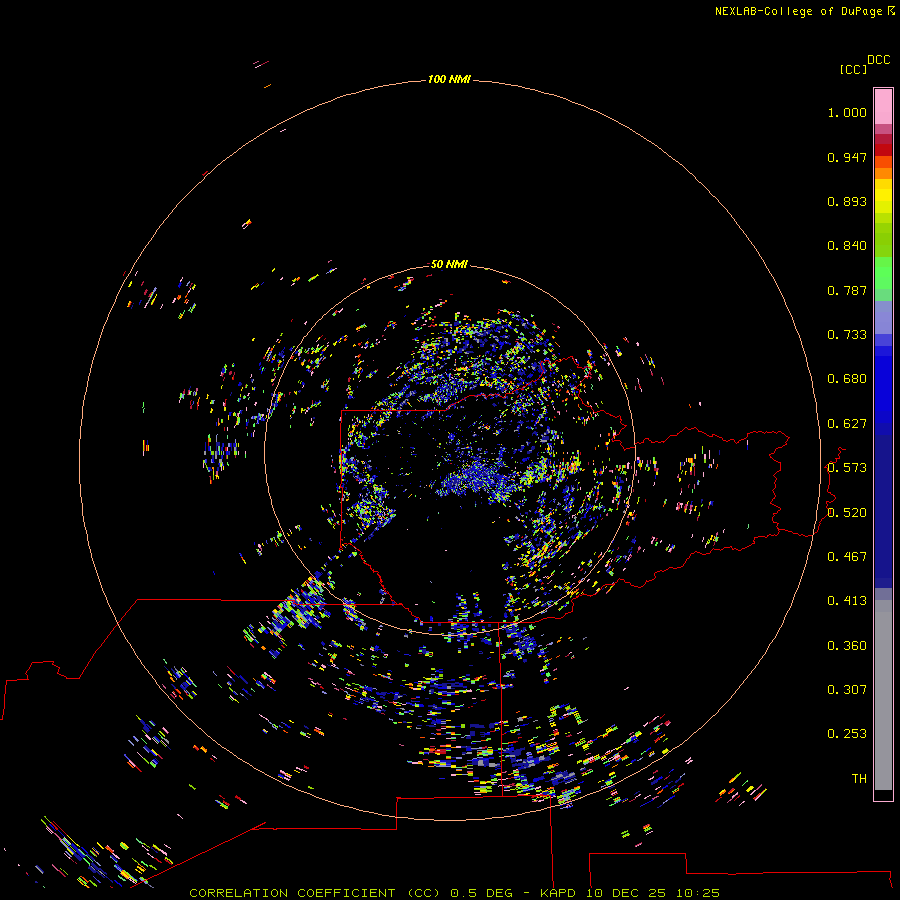Image resolution: width=900 pixels, height=900 pixels.
Task: Click the 0.680 color scale value
Action: (847, 379)
